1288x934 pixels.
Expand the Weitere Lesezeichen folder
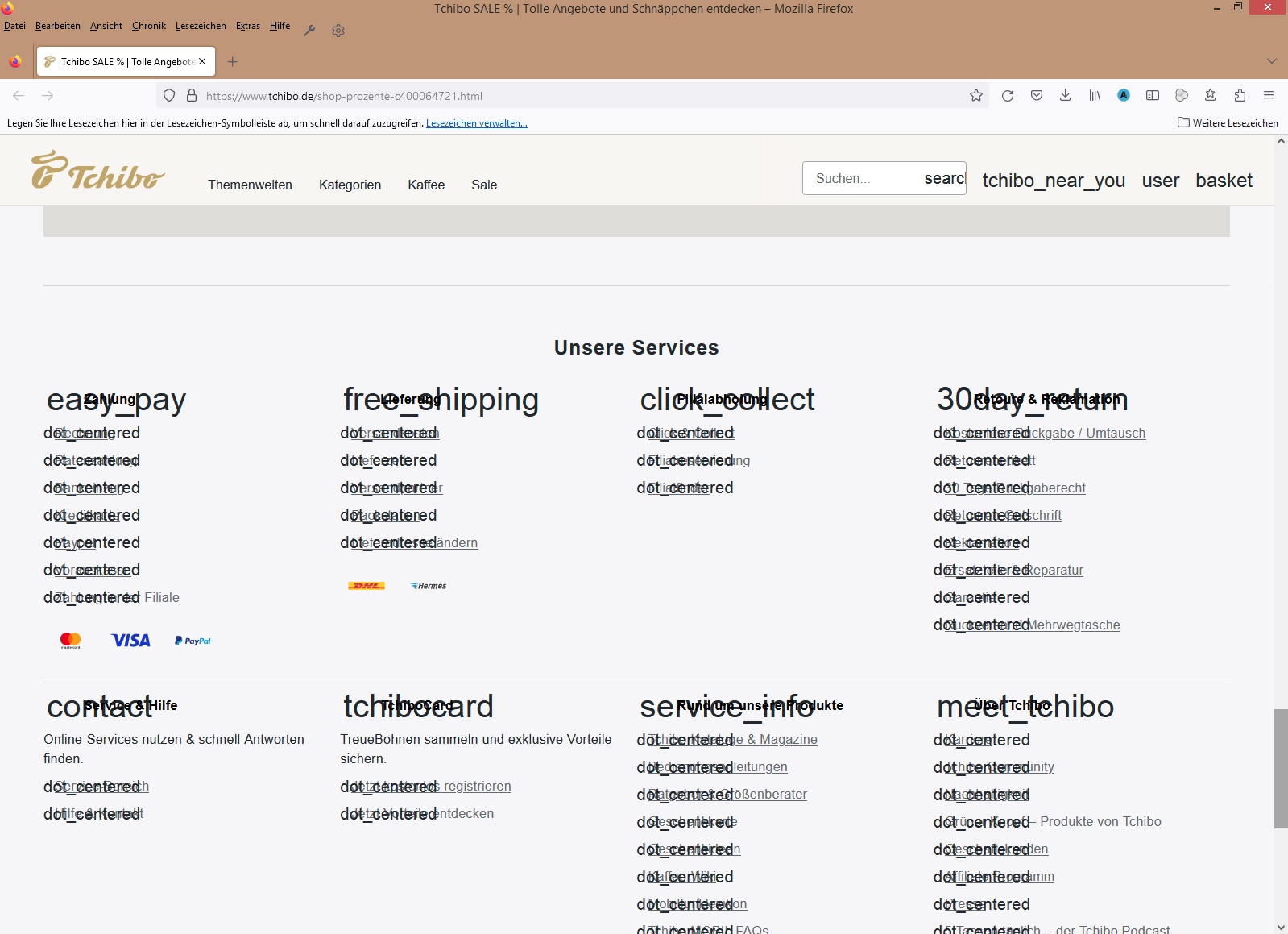(1228, 123)
